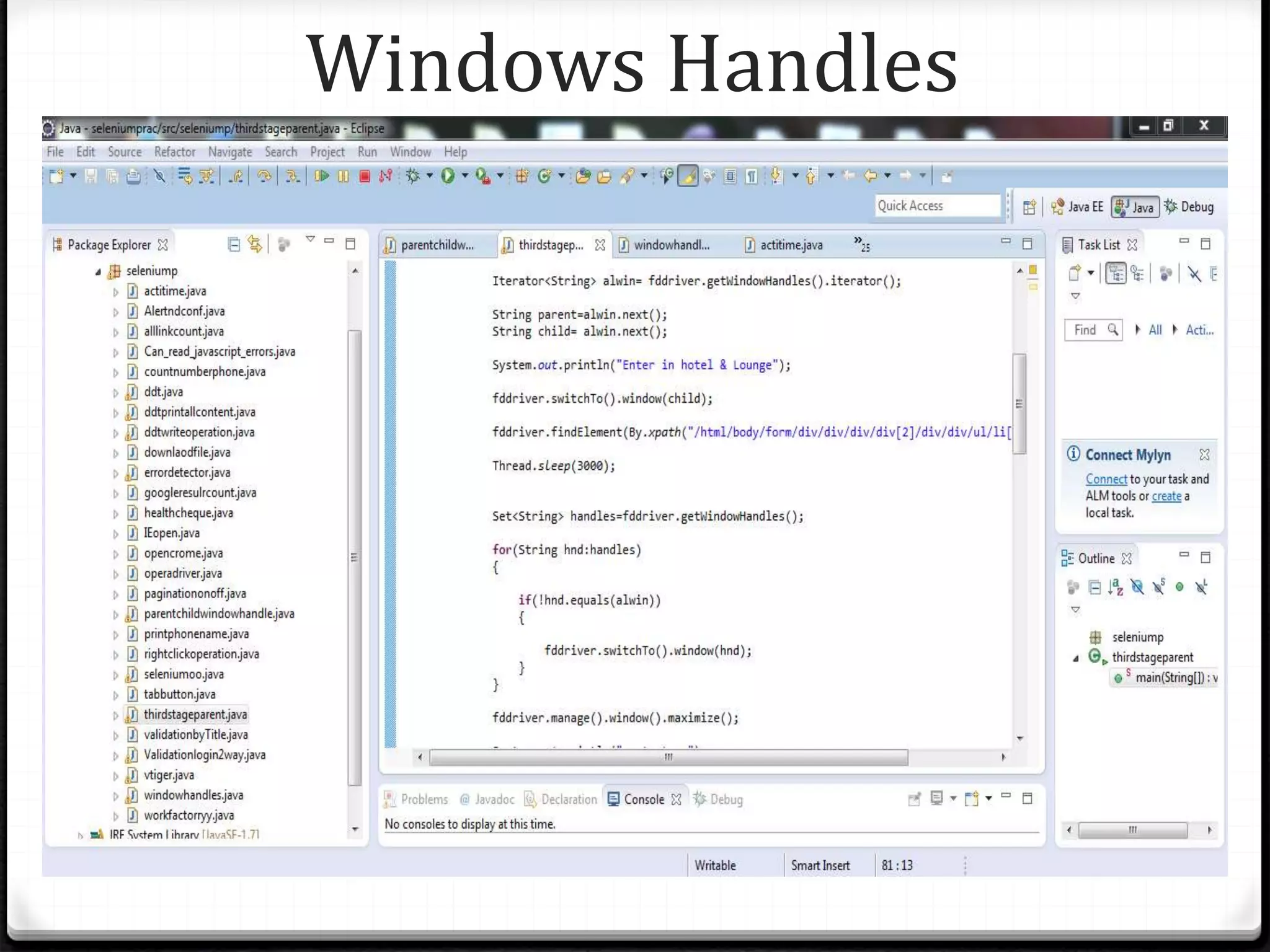Close the thirdstagep... editor tab
1270x952 pixels.
pos(600,245)
